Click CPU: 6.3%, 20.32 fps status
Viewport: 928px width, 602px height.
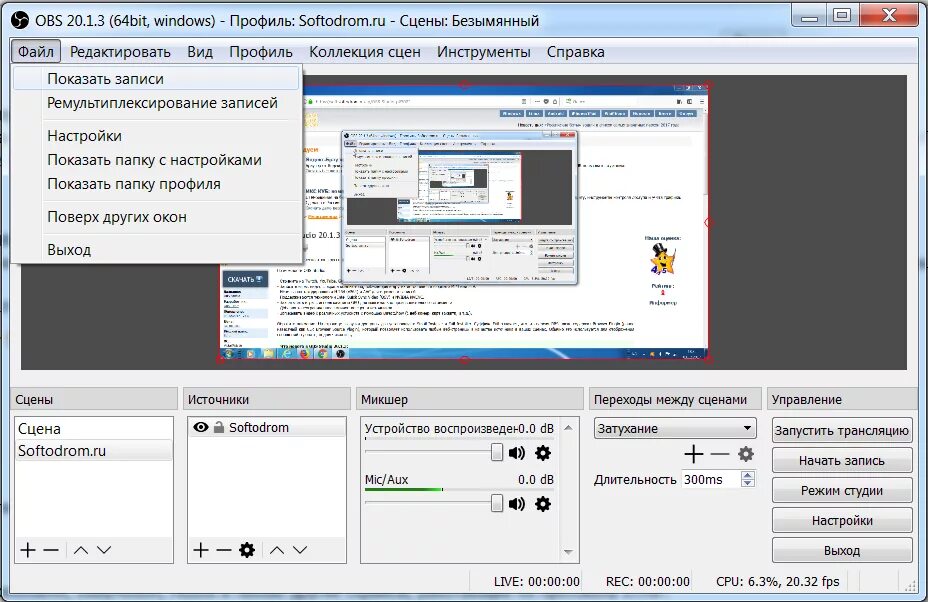(778, 582)
